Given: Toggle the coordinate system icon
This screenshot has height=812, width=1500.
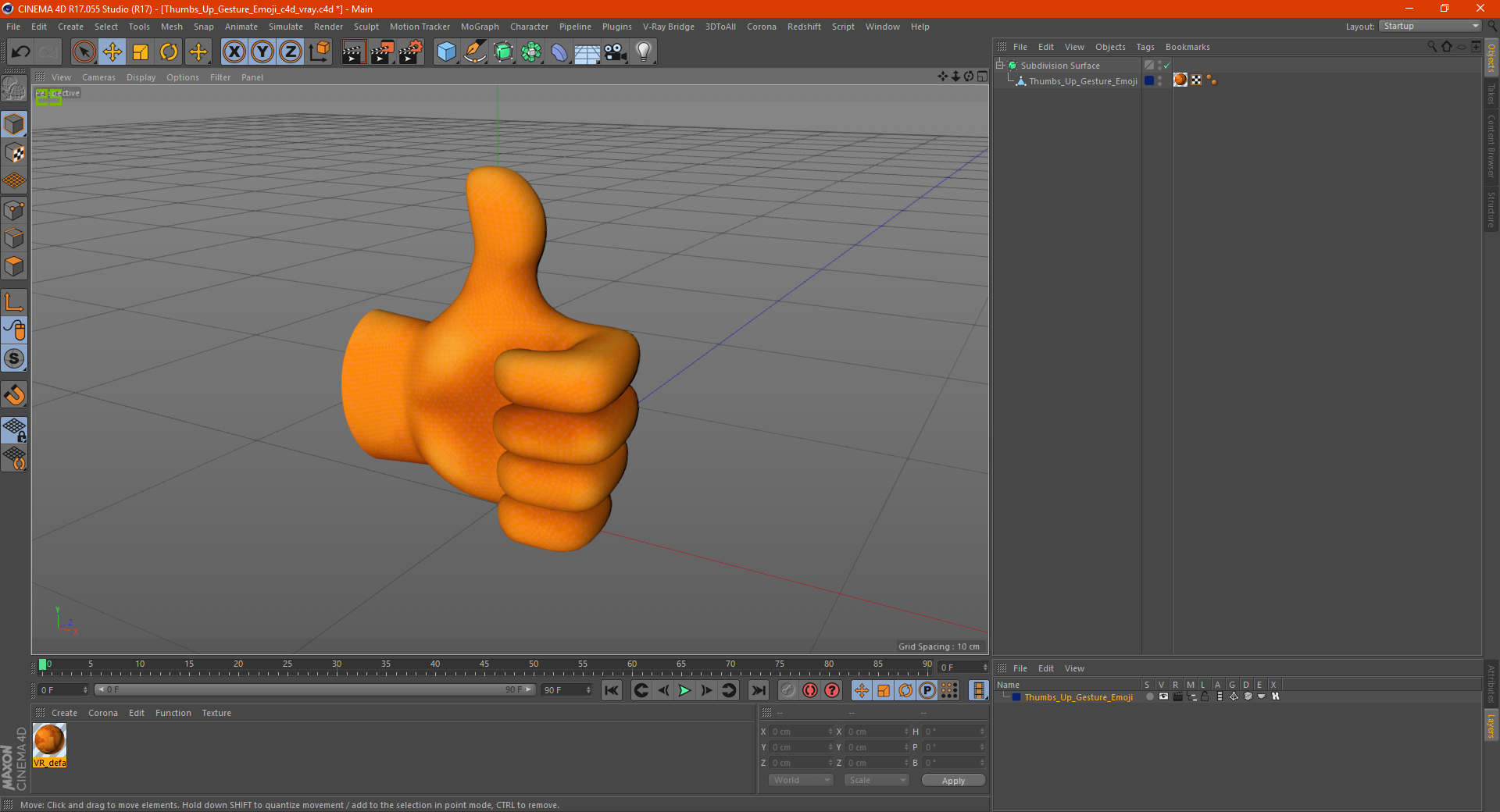Looking at the screenshot, I should tap(320, 52).
